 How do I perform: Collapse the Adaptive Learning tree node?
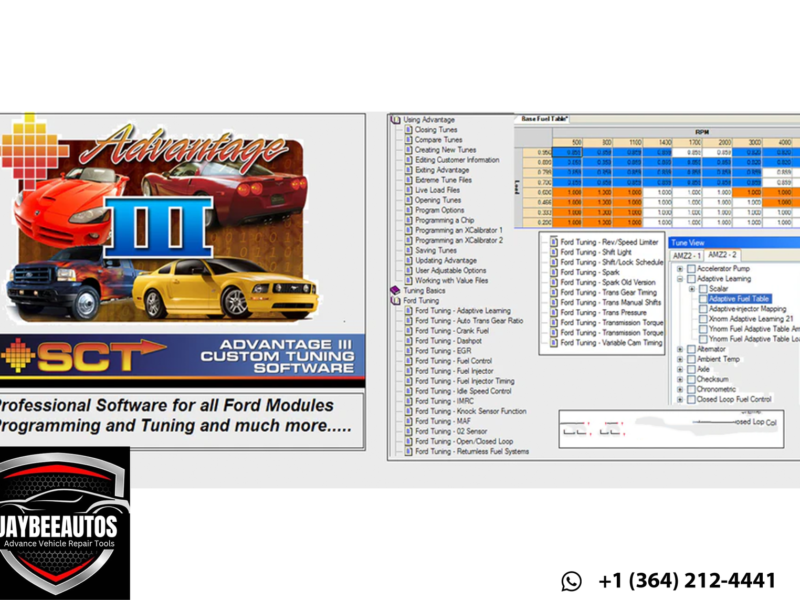coord(680,279)
